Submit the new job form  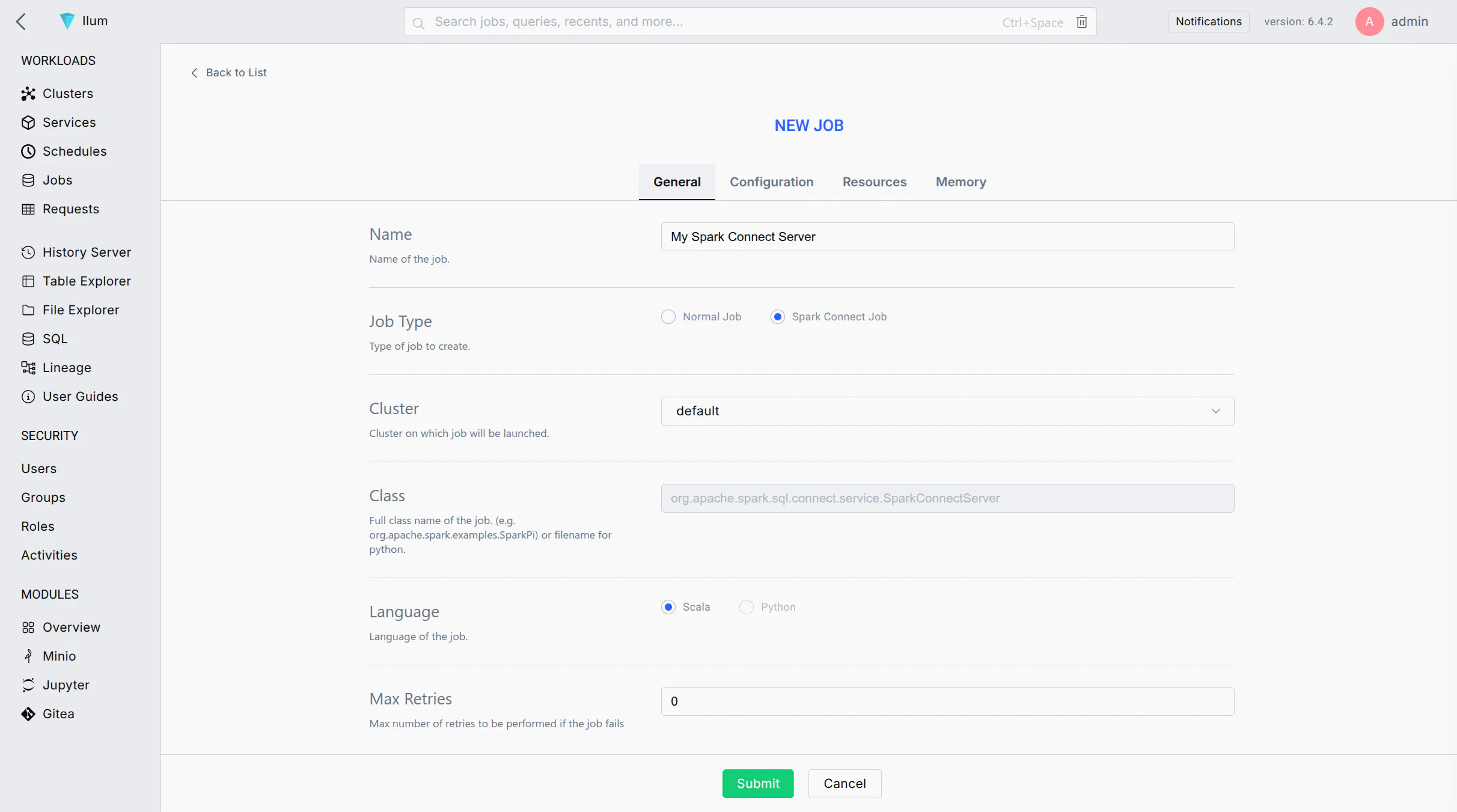point(757,783)
